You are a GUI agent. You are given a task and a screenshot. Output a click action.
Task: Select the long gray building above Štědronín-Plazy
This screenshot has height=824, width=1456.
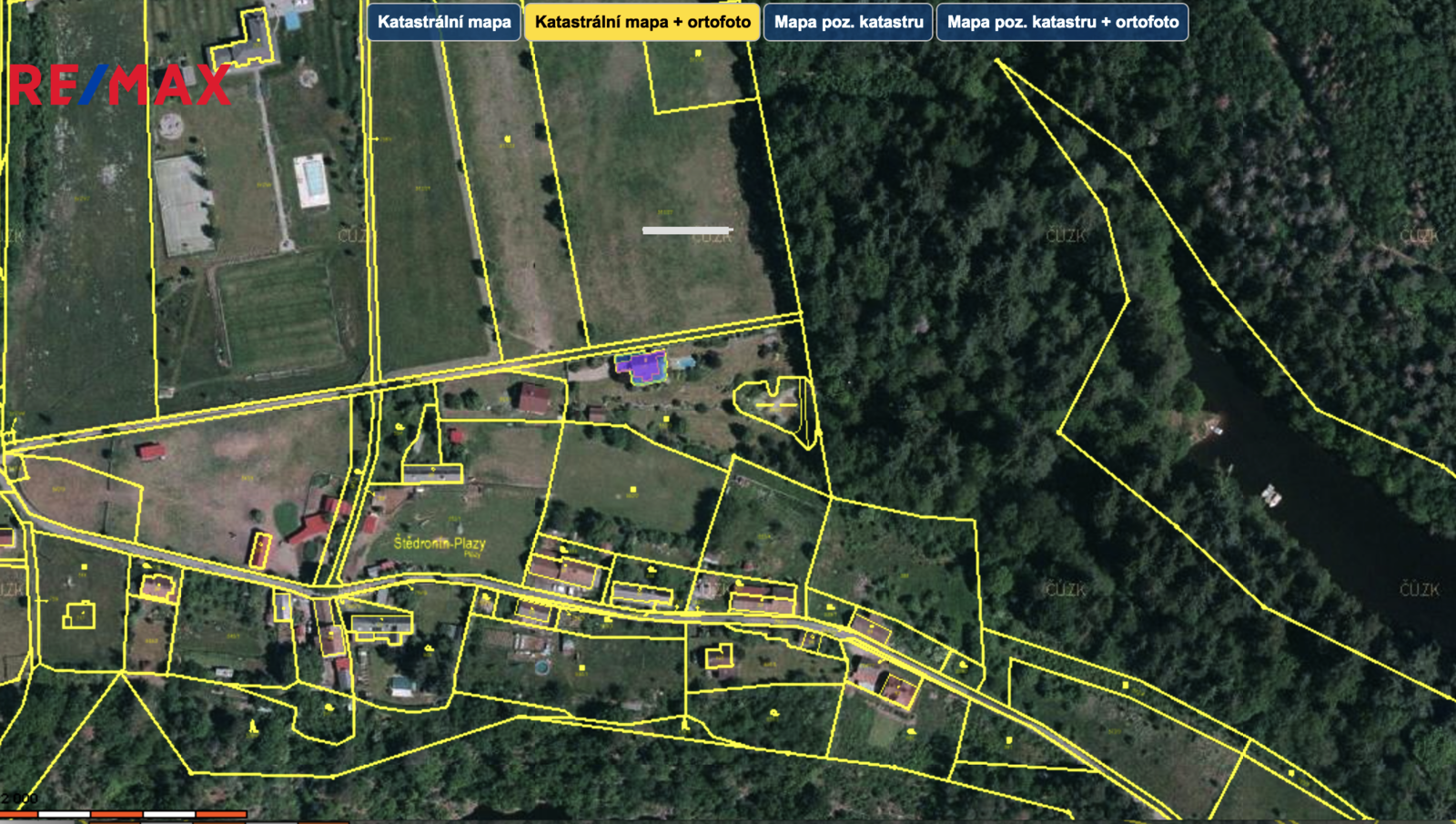coord(432,473)
